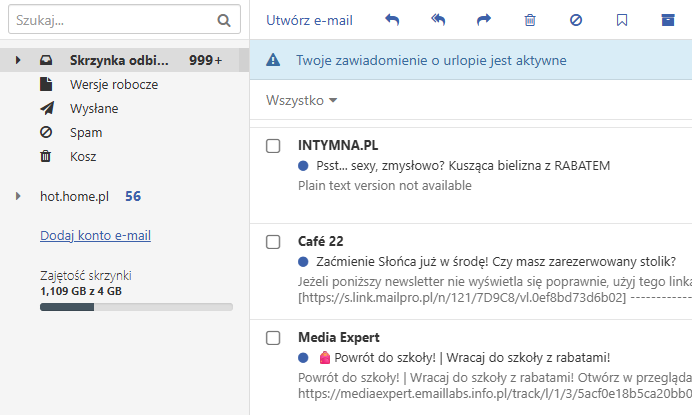This screenshot has height=415, width=692.
Task: Click the Reply arrow icon
Action: pos(392,20)
